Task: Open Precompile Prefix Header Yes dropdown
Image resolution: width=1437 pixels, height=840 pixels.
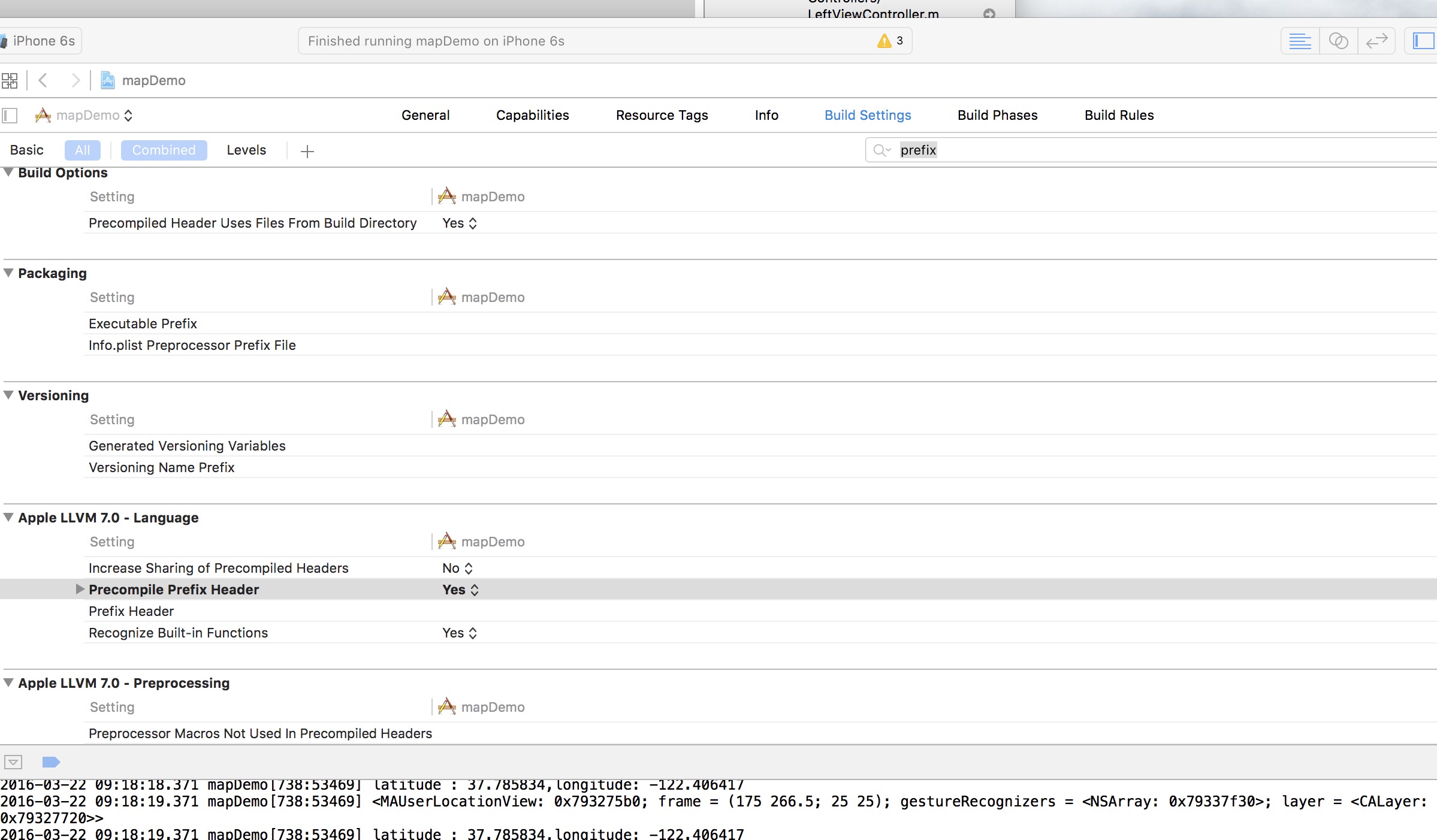Action: [460, 590]
